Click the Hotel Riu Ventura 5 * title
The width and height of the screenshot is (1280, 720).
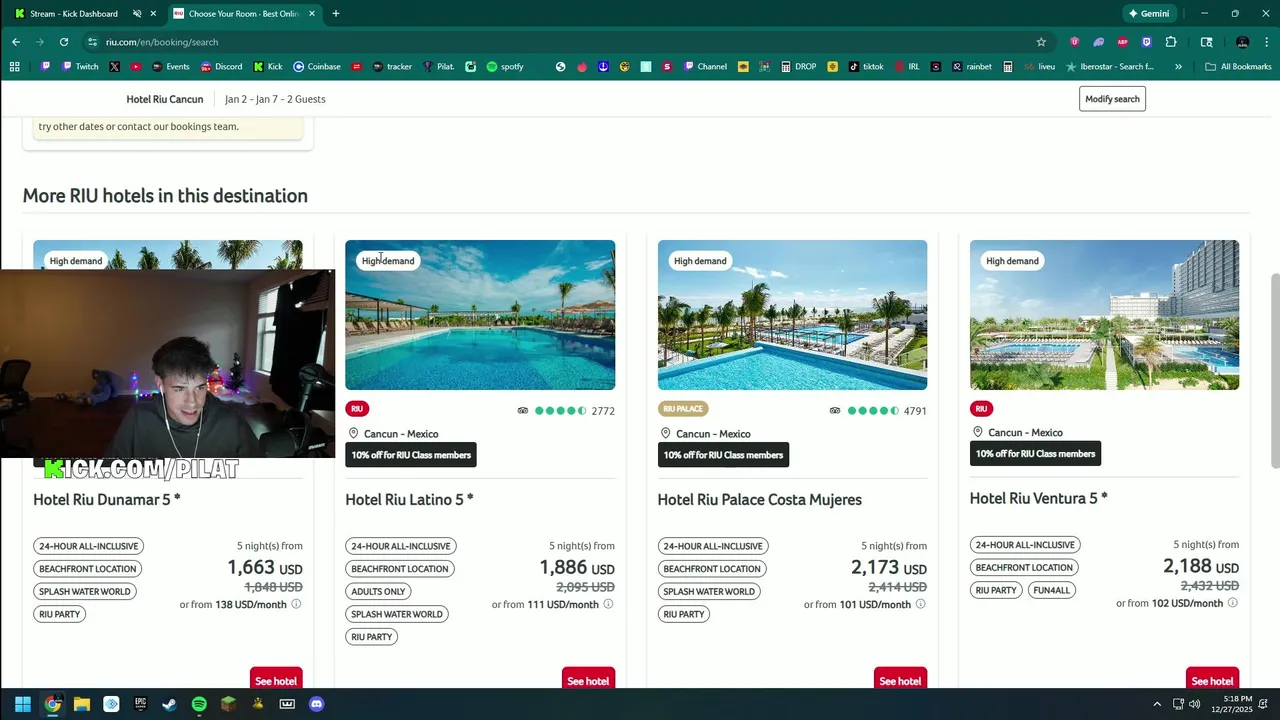1038,499
